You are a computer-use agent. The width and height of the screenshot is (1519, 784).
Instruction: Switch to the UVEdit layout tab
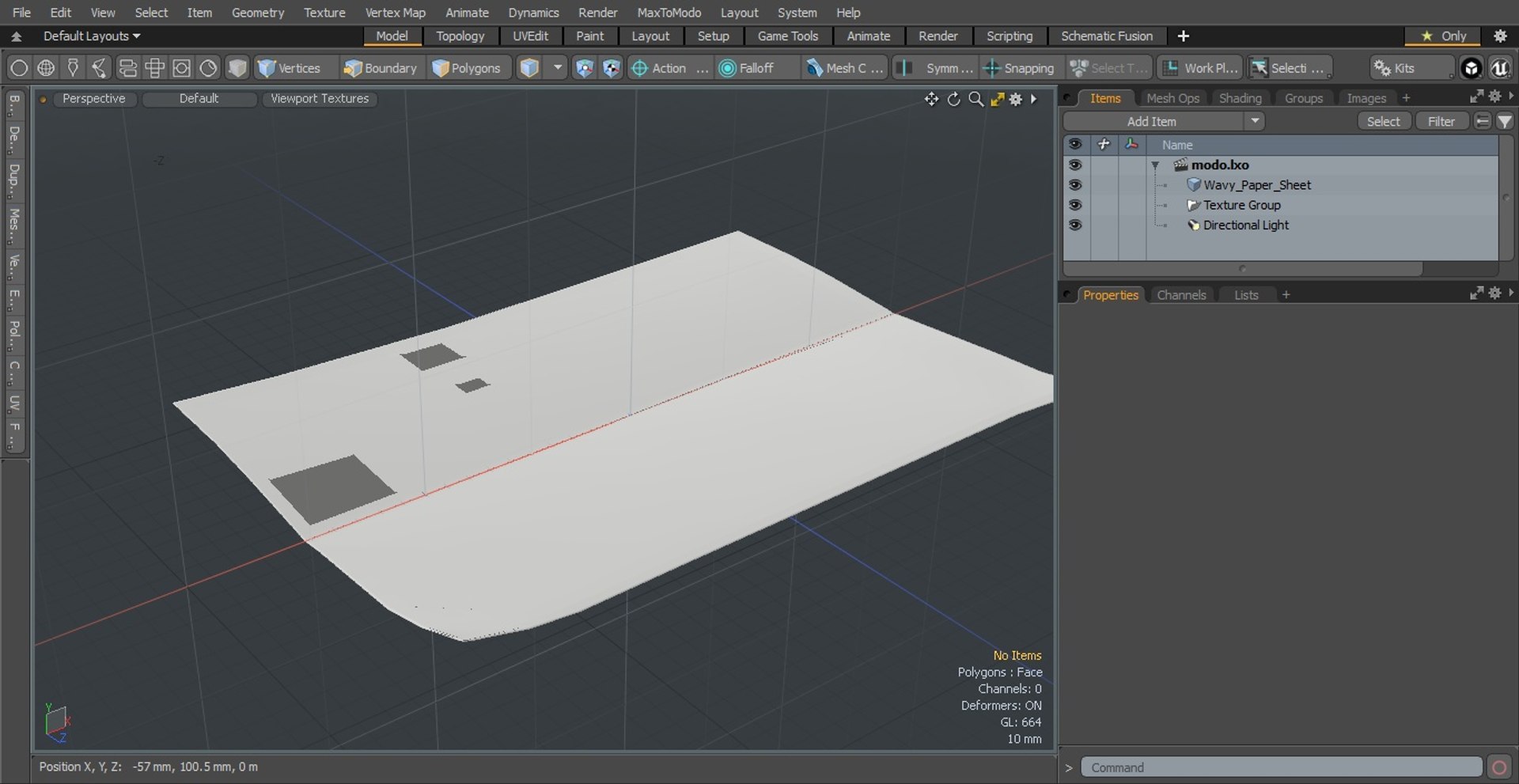tap(530, 36)
